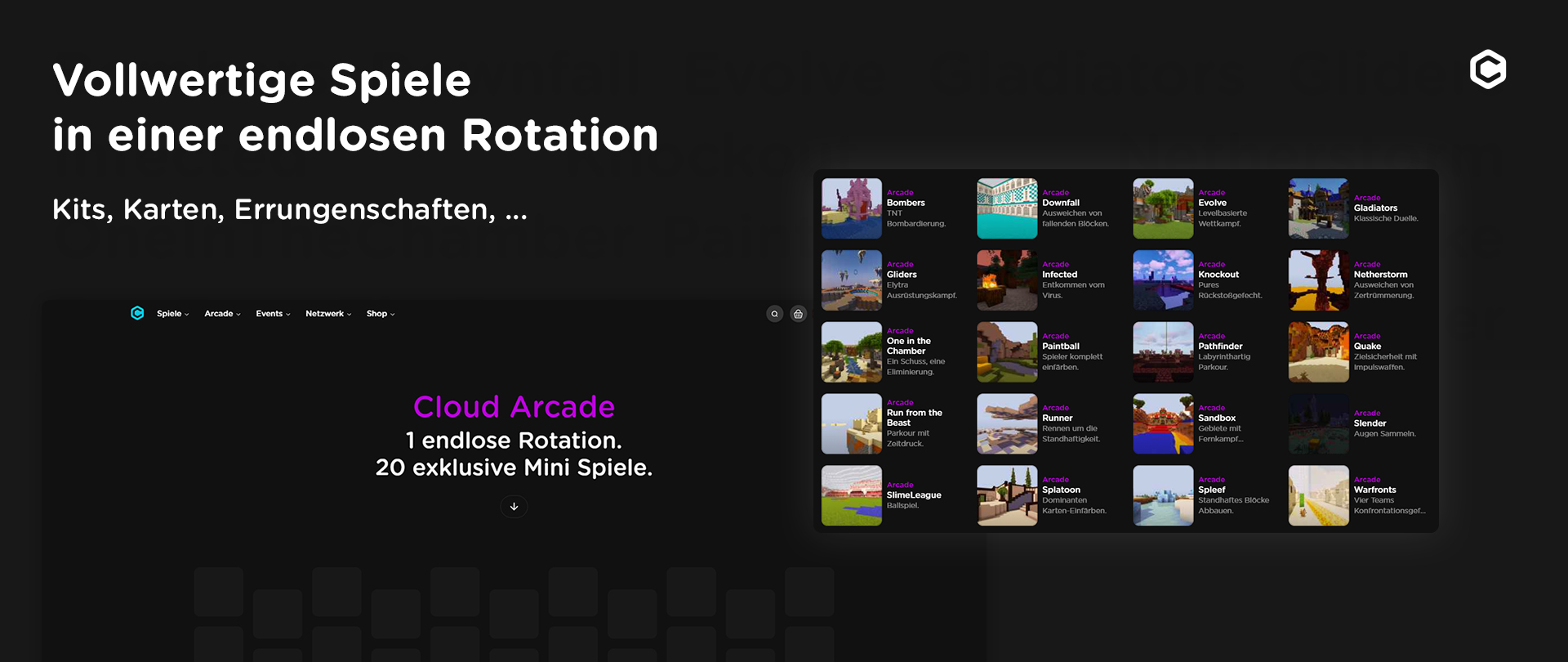Click the Gladiators game title
This screenshot has width=1568, height=662.
click(1375, 208)
